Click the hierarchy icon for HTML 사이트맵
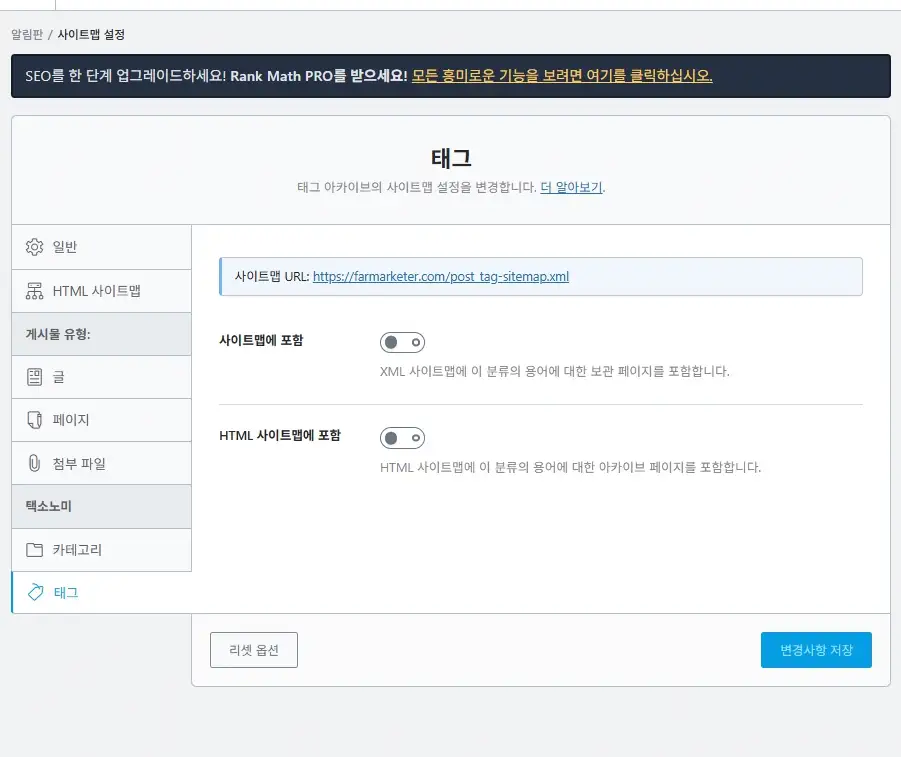The width and height of the screenshot is (901, 757). click(x=34, y=291)
